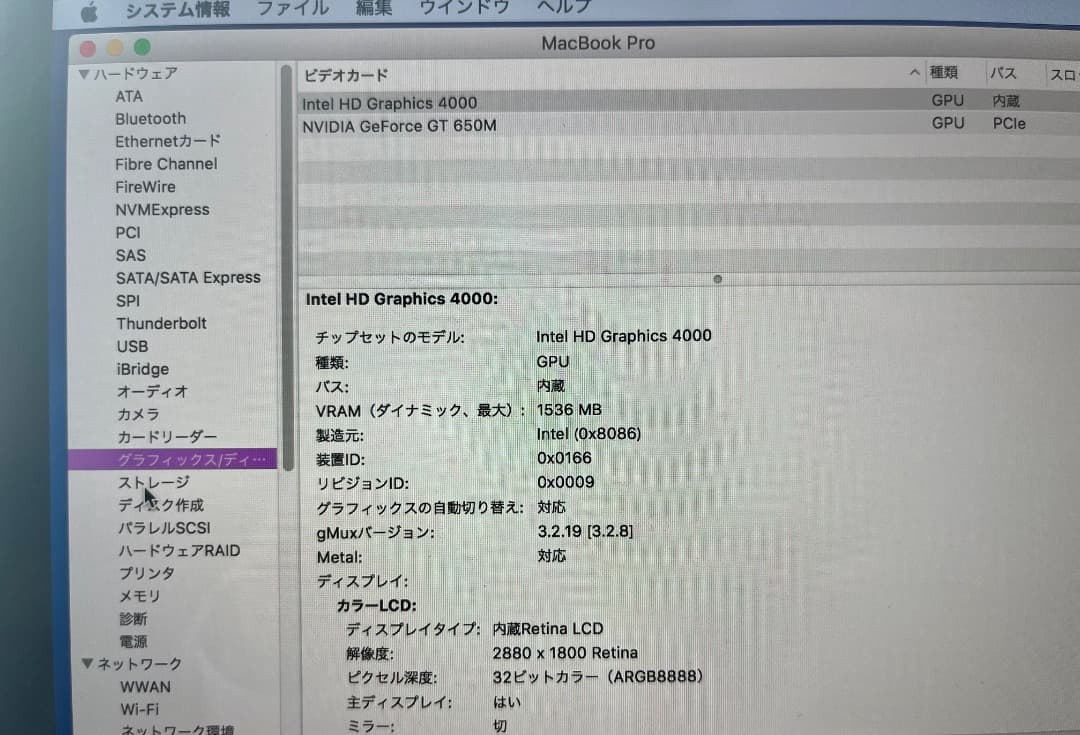
Task: Click the sort direction chevron on 種類 column
Action: click(914, 73)
